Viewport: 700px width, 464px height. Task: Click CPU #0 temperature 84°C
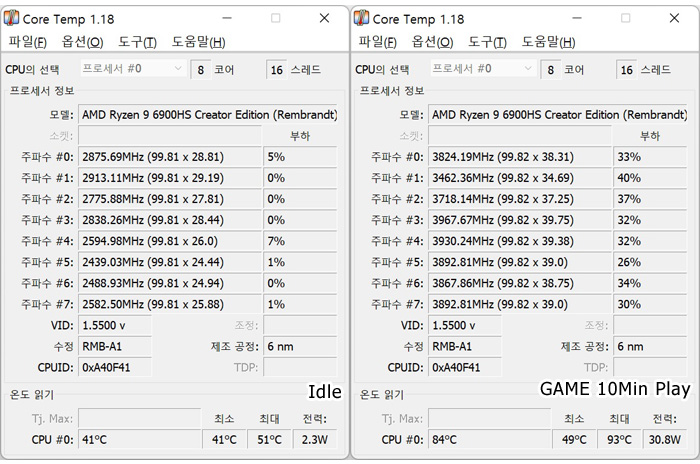tap(490, 439)
